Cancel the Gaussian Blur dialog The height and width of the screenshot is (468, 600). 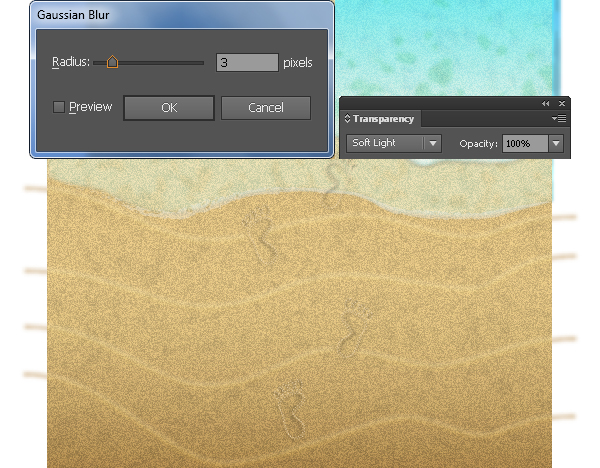[266, 108]
